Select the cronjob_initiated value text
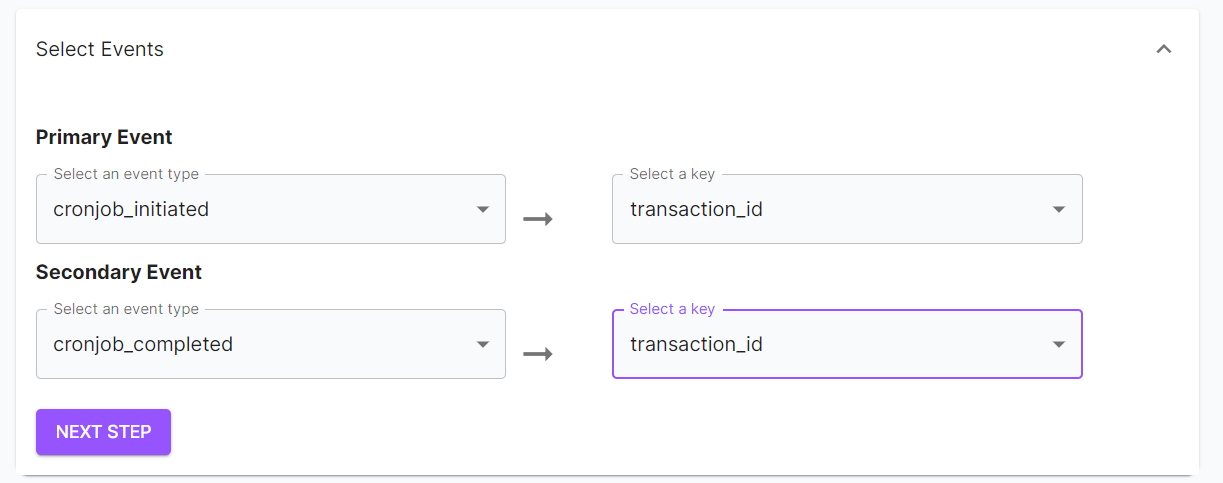This screenshot has height=483, width=1223. (x=131, y=210)
